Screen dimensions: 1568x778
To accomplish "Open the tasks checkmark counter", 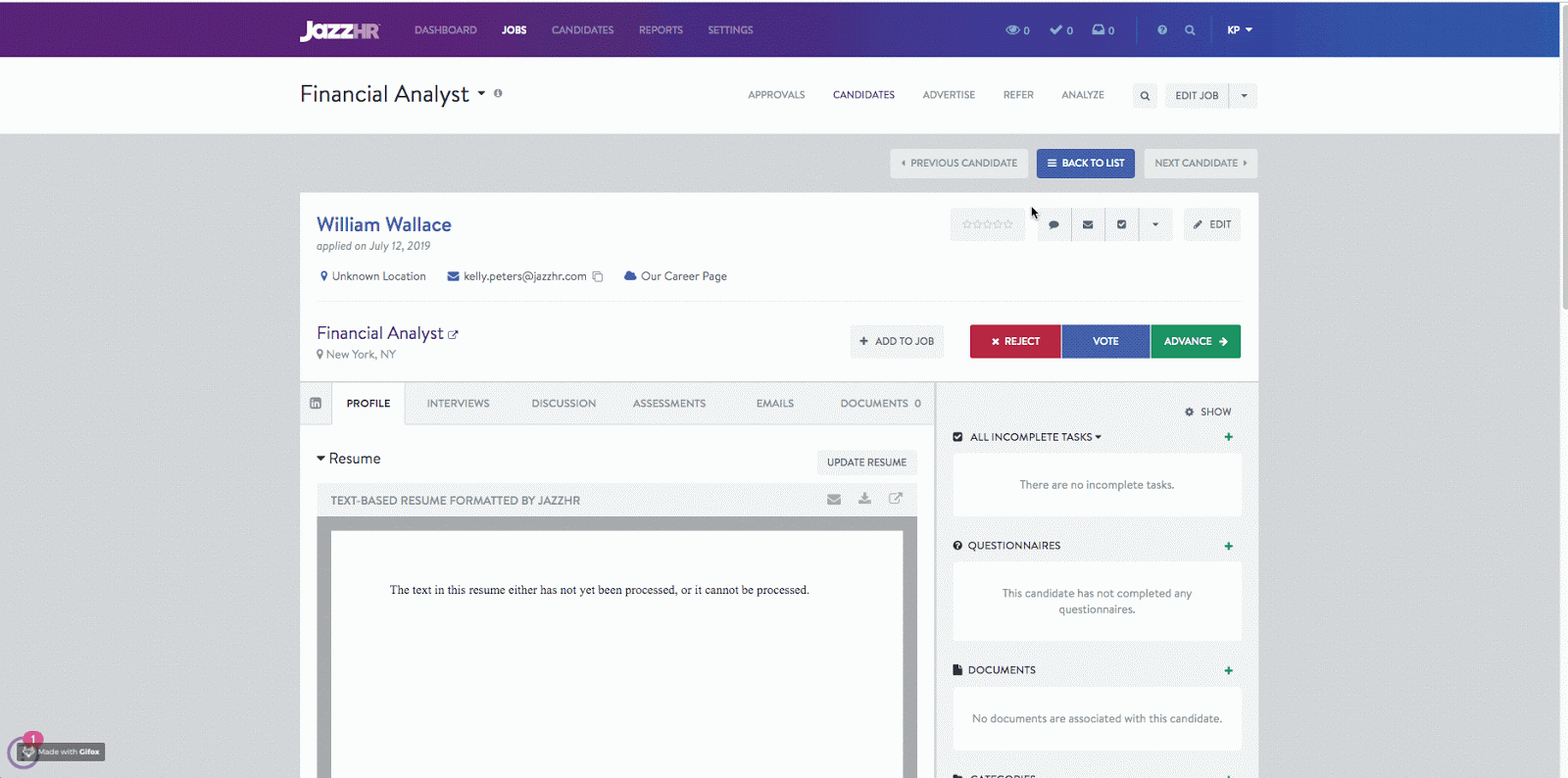I will (x=1060, y=30).
